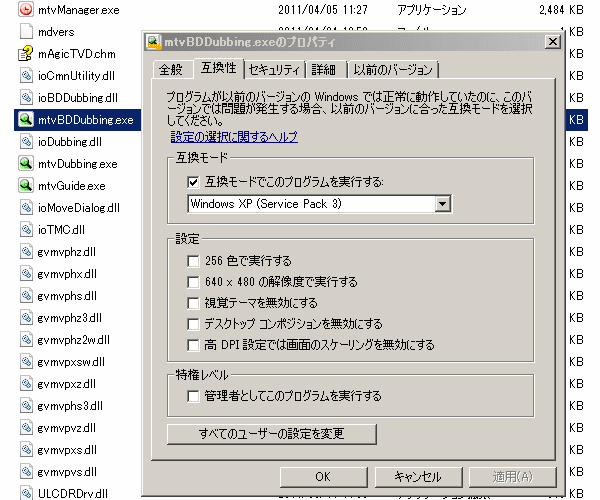
Task: Click the OK button
Action: point(322,477)
